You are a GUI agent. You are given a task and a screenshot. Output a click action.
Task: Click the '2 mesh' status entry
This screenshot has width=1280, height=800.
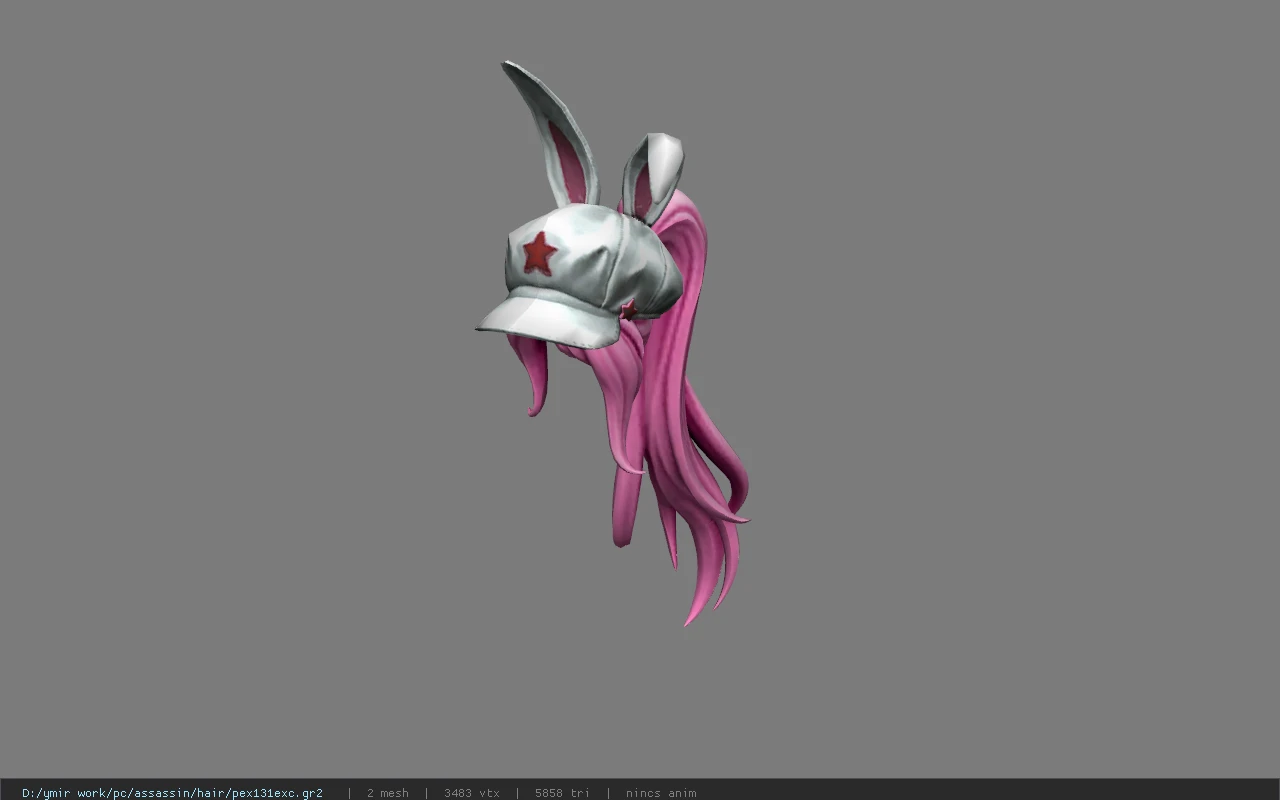tap(387, 793)
